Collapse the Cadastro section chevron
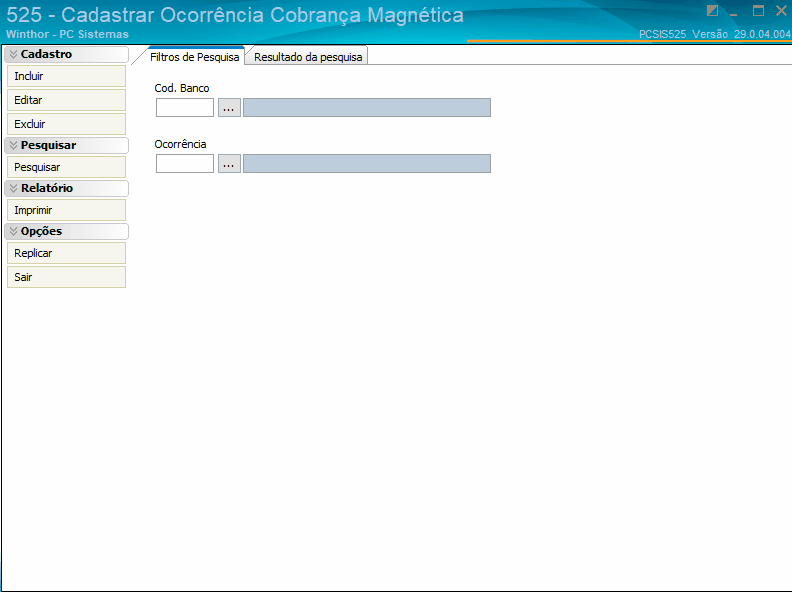This screenshot has height=592, width=792. [14, 54]
